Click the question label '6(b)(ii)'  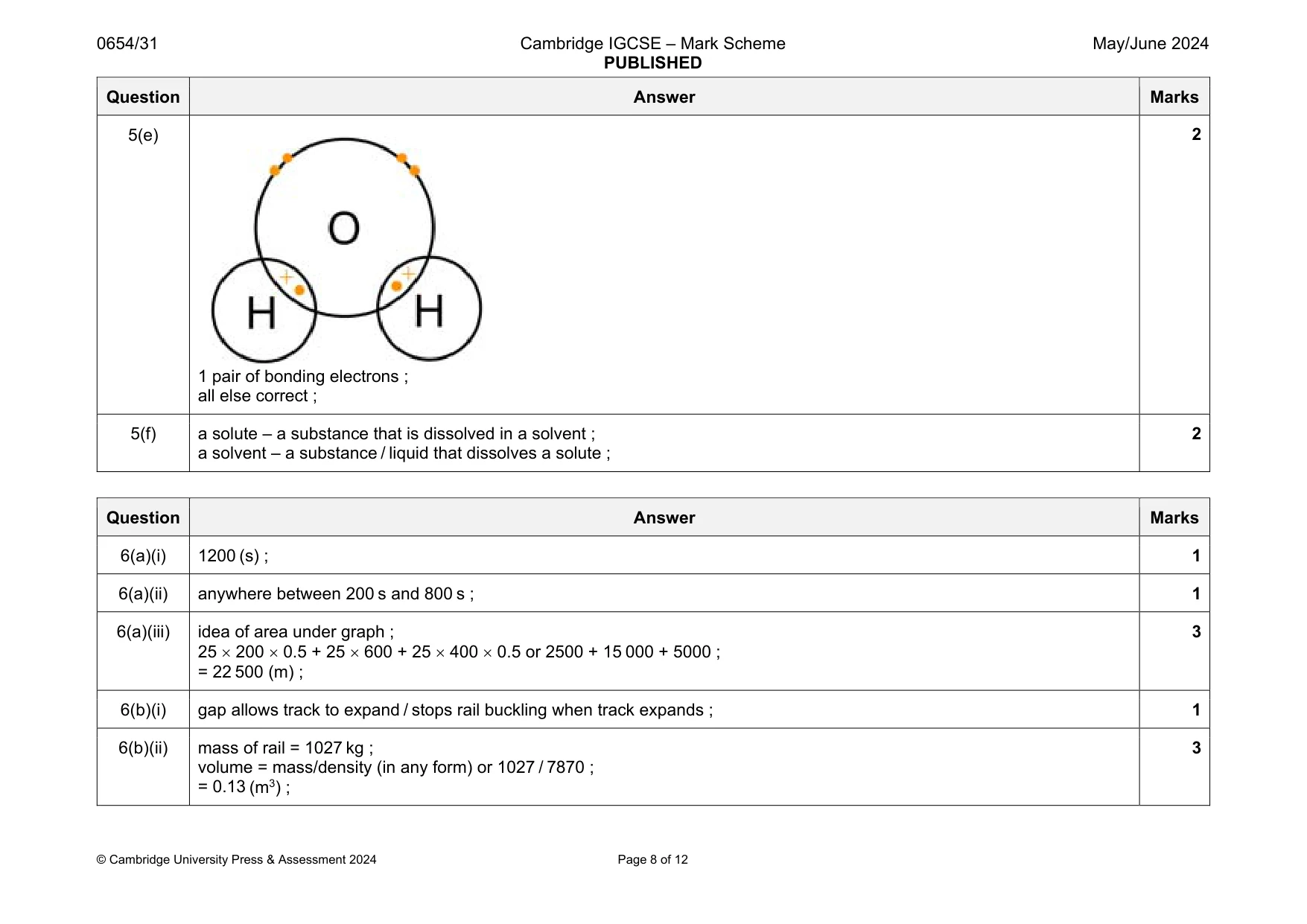coord(143,748)
